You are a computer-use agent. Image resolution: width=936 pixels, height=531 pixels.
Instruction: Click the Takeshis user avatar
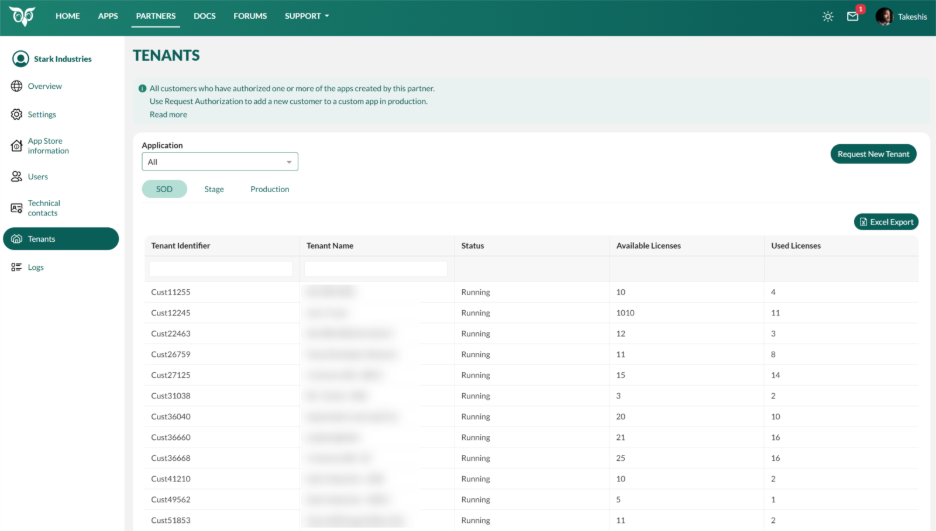pos(884,17)
